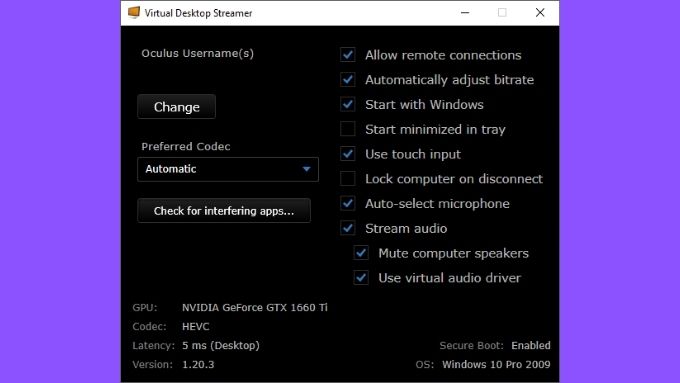Enable Lock computer on disconnect
680x383 pixels.
tap(348, 179)
